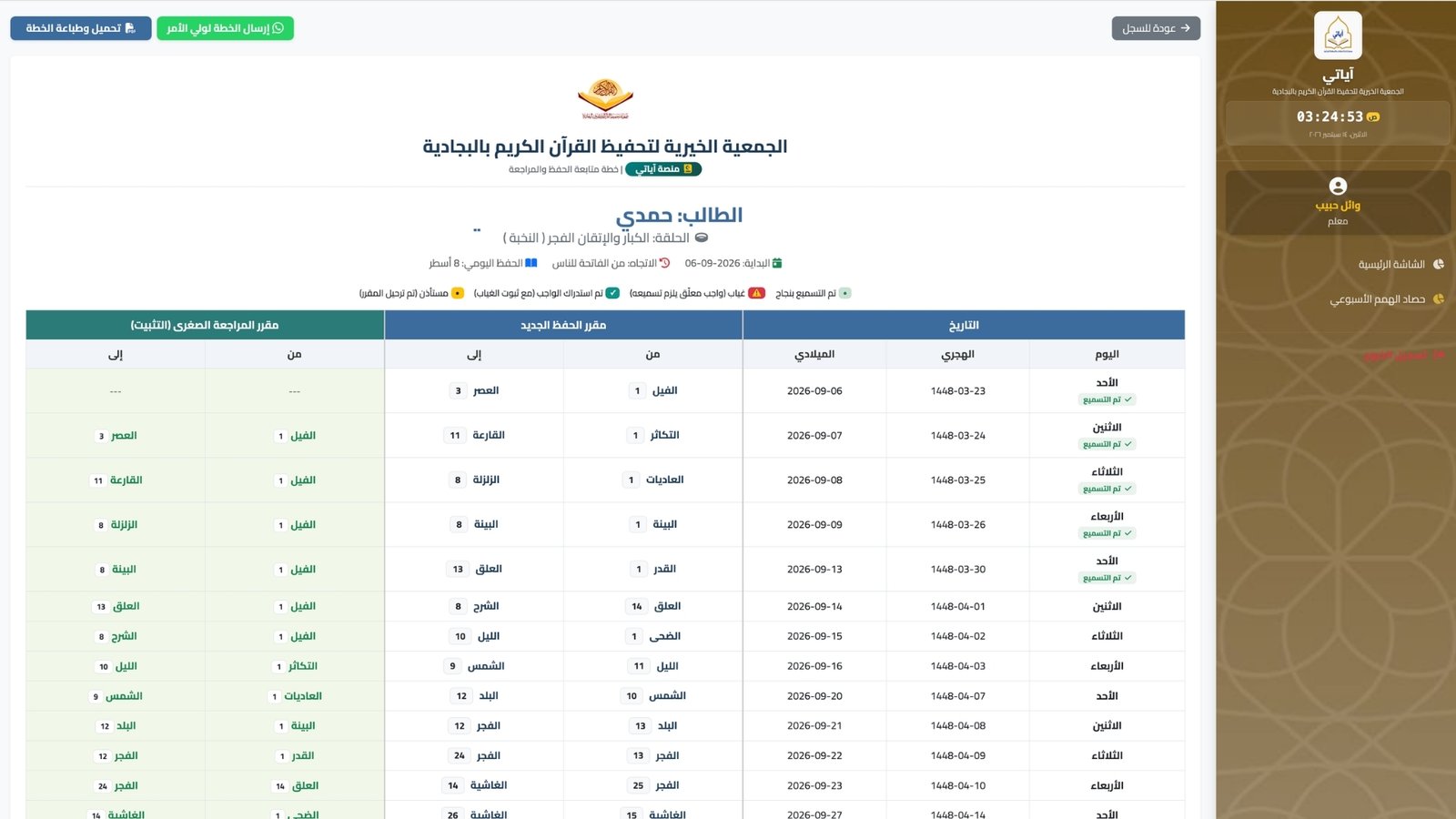Click the 'الغاشية 14' cell in the 2026-09-23 row
This screenshot has height=819, width=1456.
[x=476, y=785]
